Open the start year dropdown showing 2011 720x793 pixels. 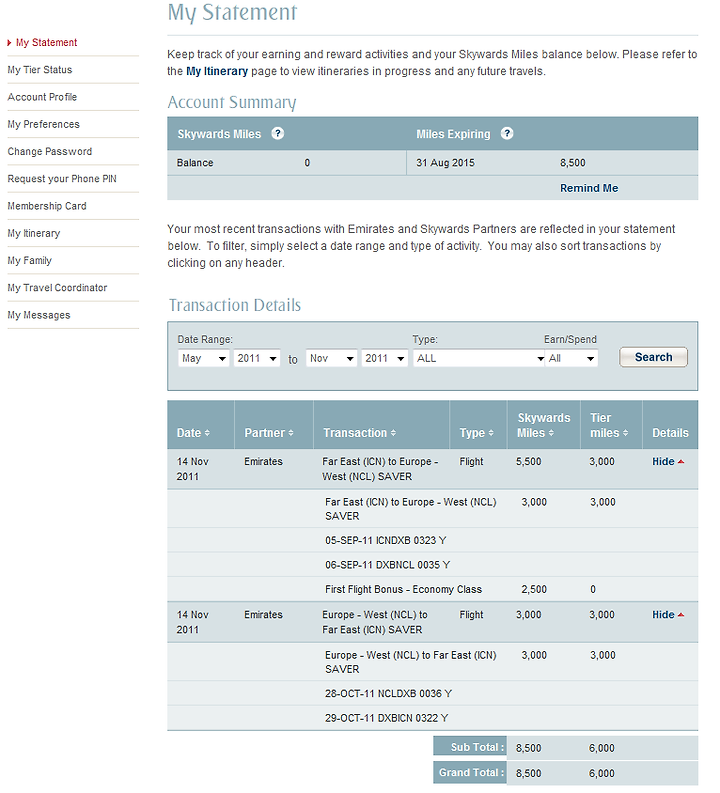[257, 358]
